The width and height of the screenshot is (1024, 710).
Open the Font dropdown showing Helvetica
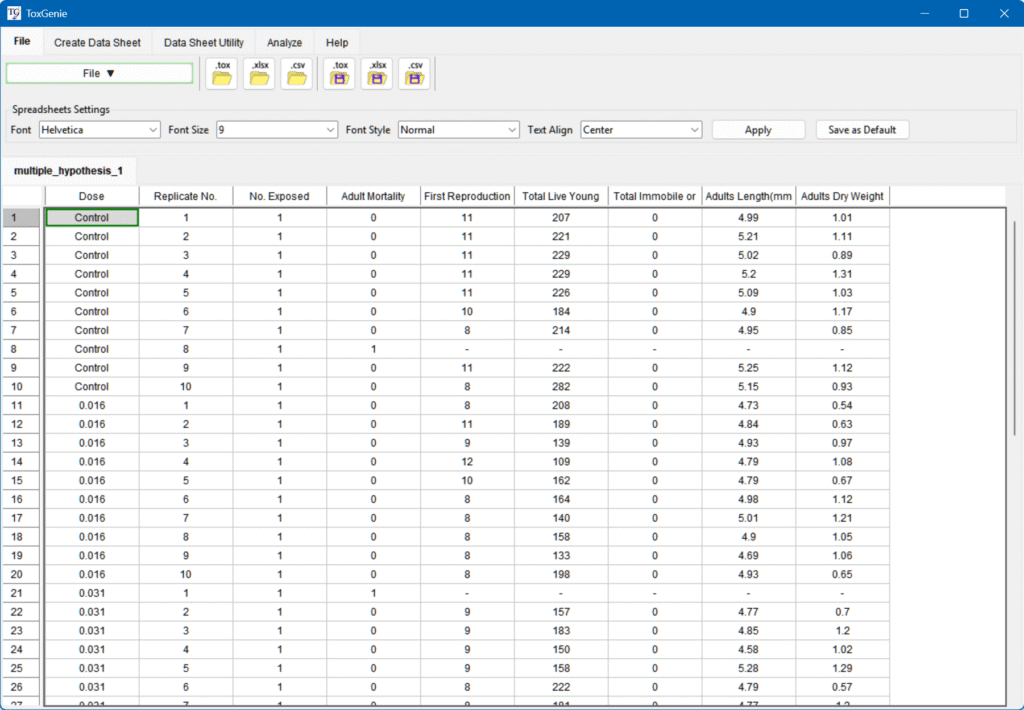coord(99,130)
